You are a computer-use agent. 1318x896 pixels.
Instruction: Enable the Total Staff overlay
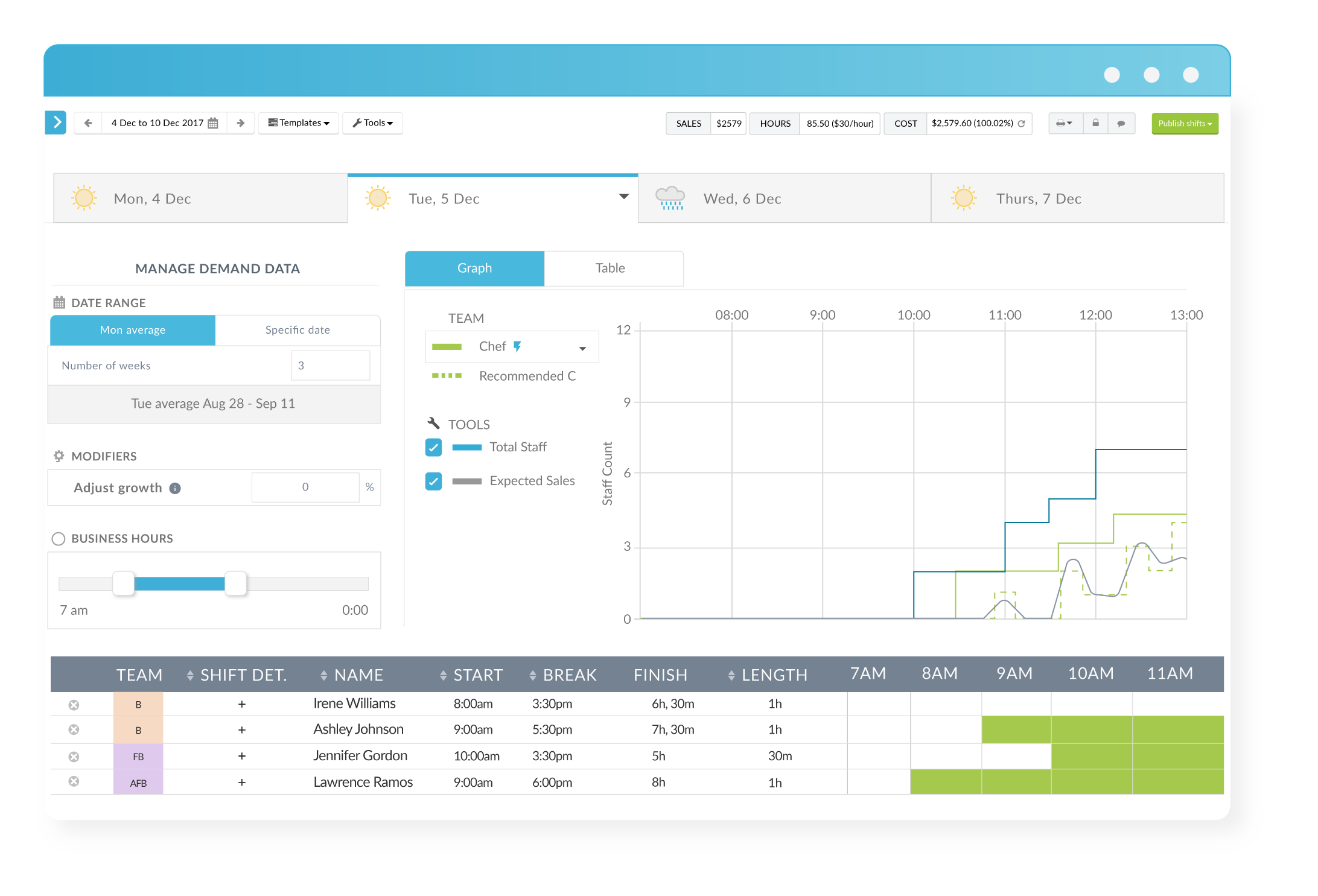433,447
